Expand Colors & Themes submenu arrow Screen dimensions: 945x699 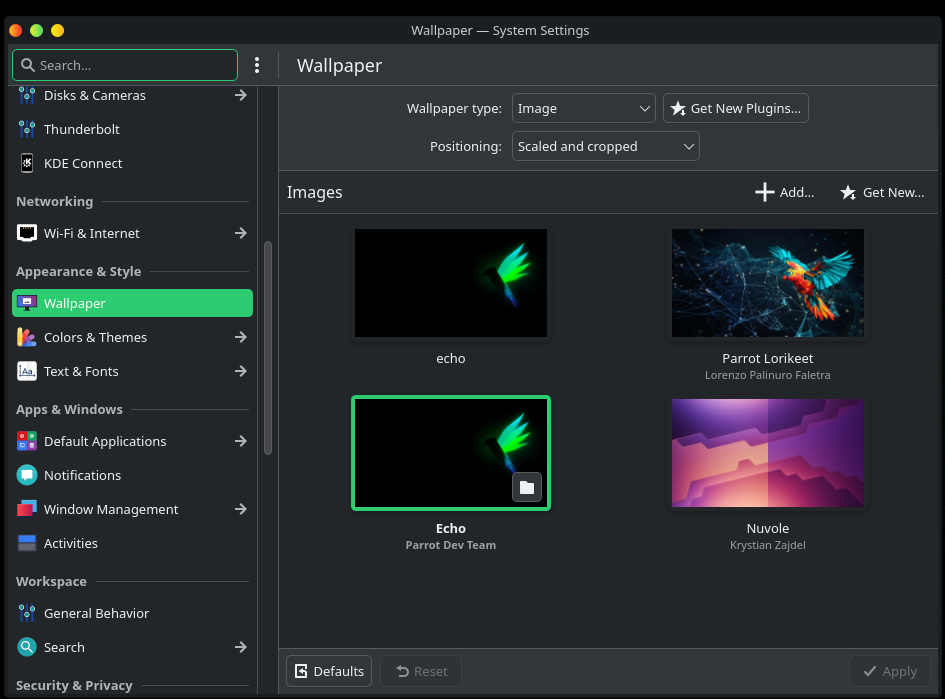click(x=240, y=337)
